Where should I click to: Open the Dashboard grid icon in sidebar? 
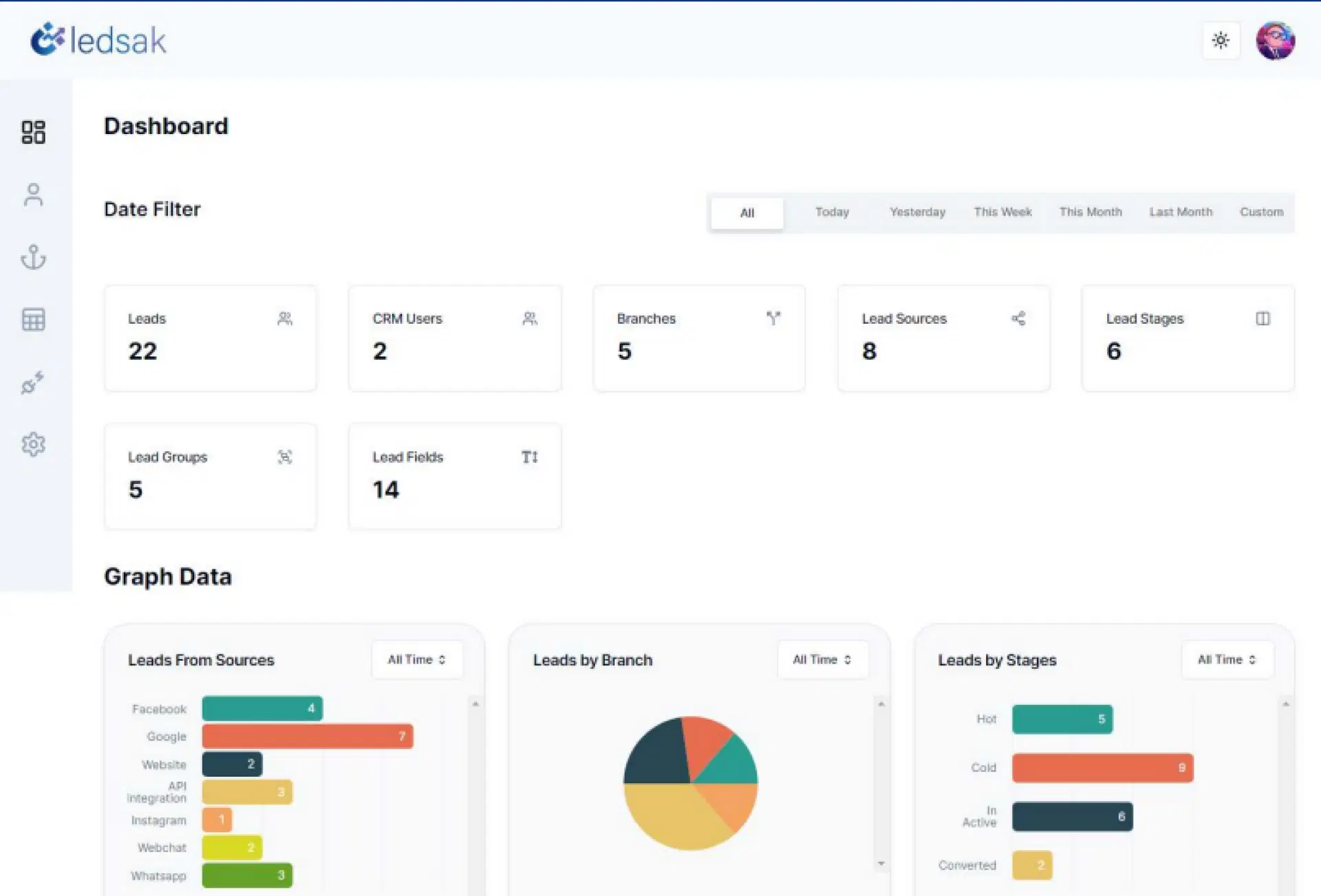click(x=33, y=132)
